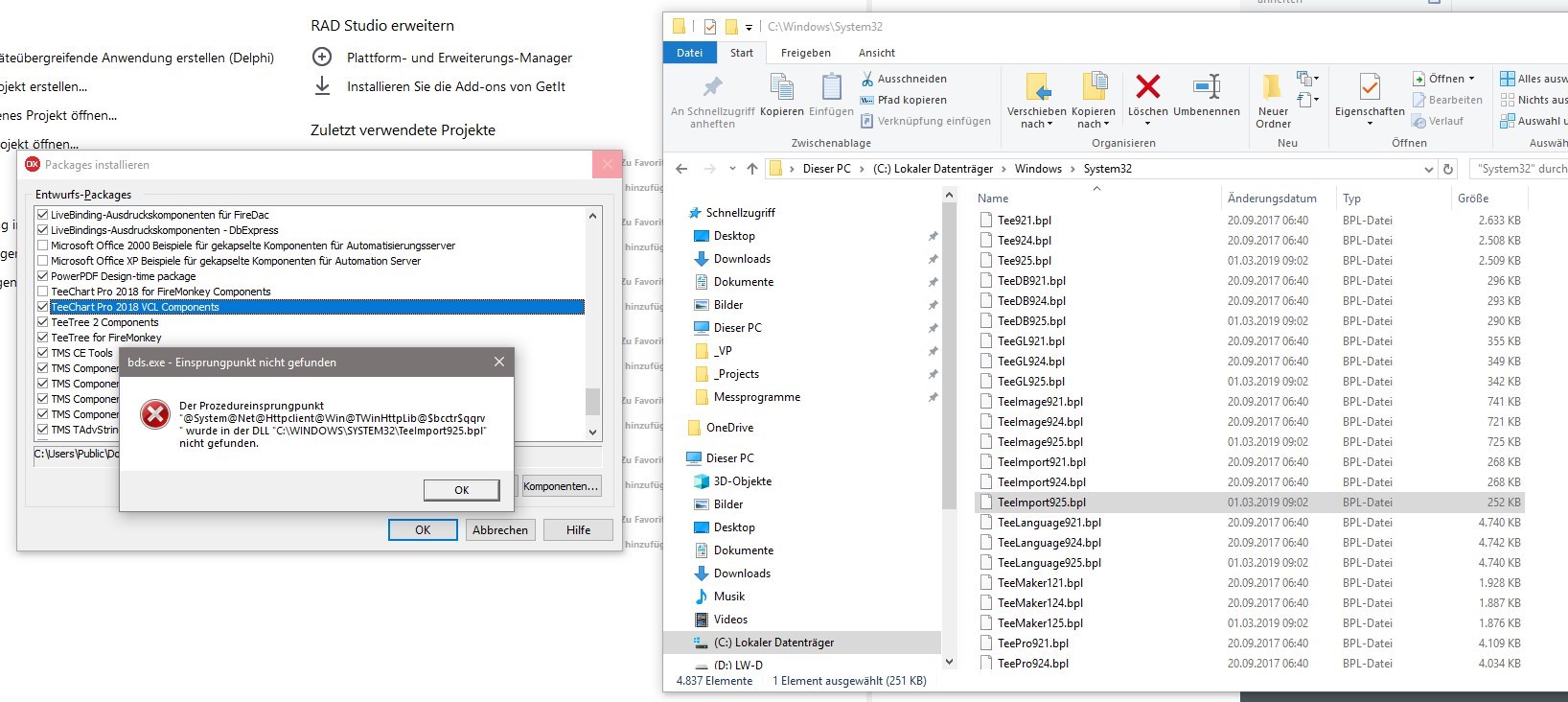
Task: Check TeeChart Pro 2018 for FireMonkey checkbox
Action: (x=42, y=292)
